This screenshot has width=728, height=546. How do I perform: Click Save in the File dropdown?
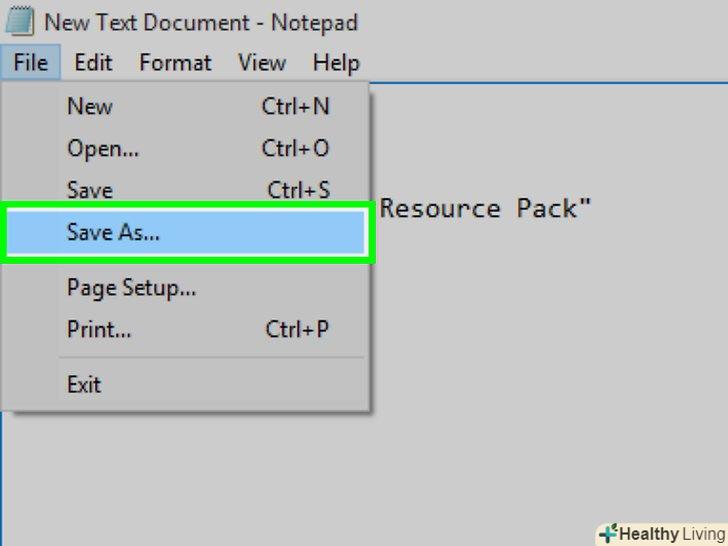pos(90,189)
